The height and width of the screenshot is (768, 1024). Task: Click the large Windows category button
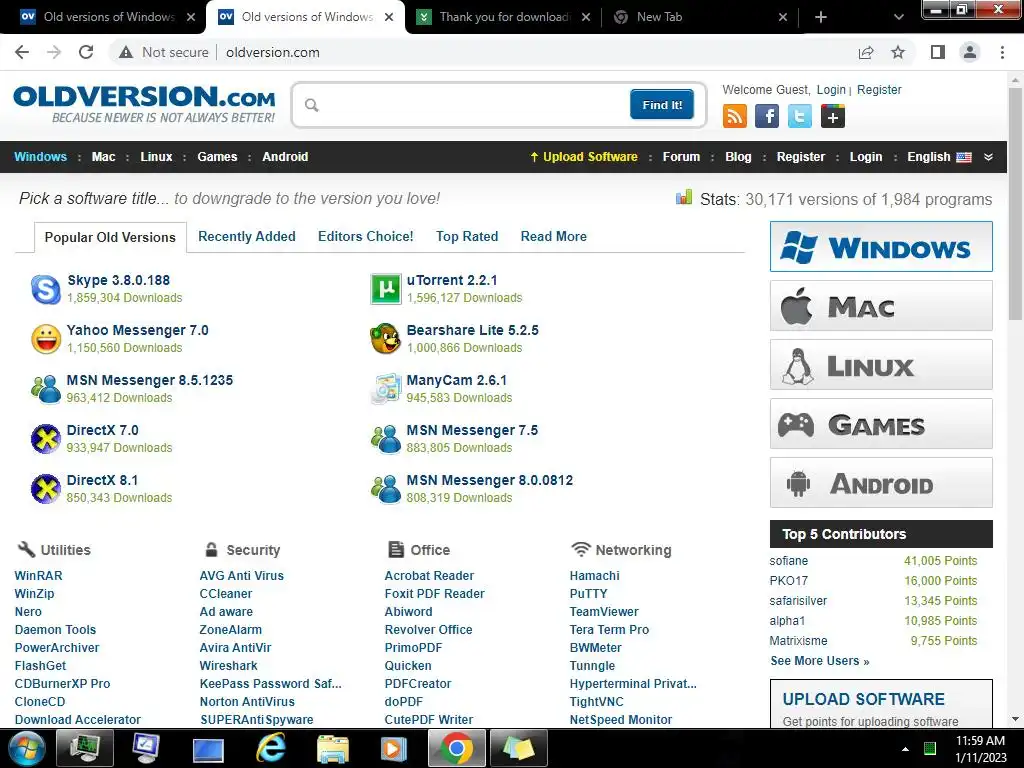(x=881, y=246)
